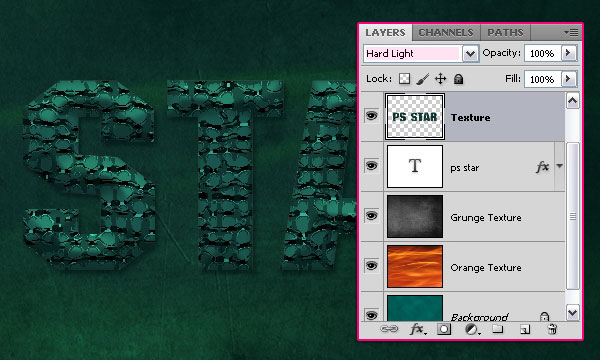The width and height of the screenshot is (600, 360).
Task: Toggle Grunge Texture layer visibility
Action: [371, 215]
